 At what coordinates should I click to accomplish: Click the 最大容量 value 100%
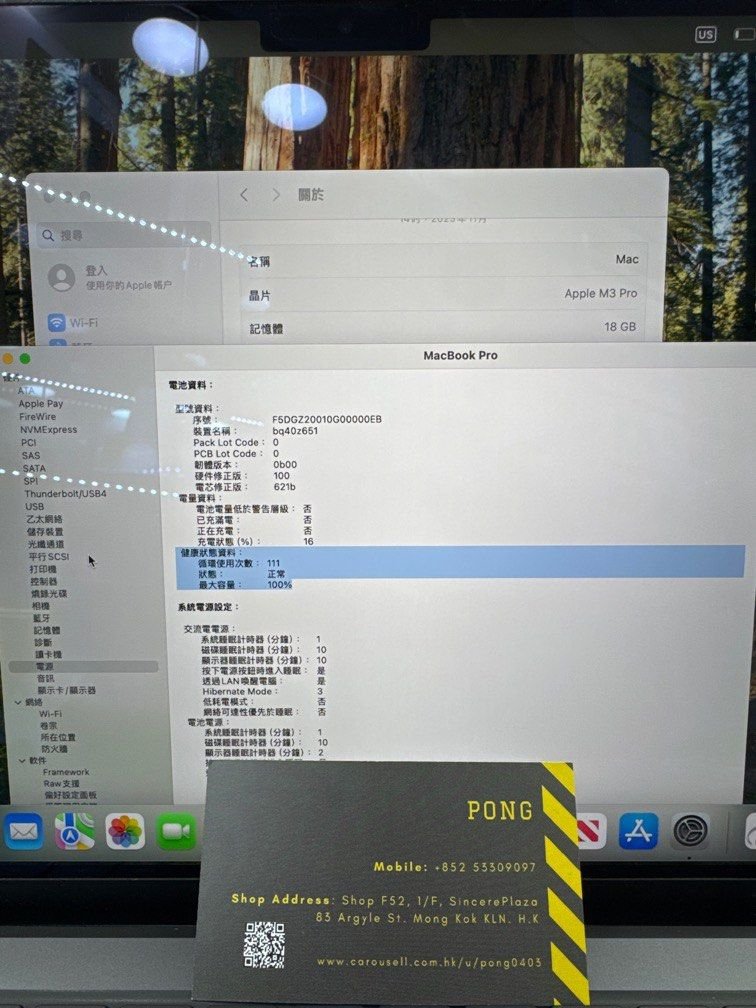tap(280, 585)
